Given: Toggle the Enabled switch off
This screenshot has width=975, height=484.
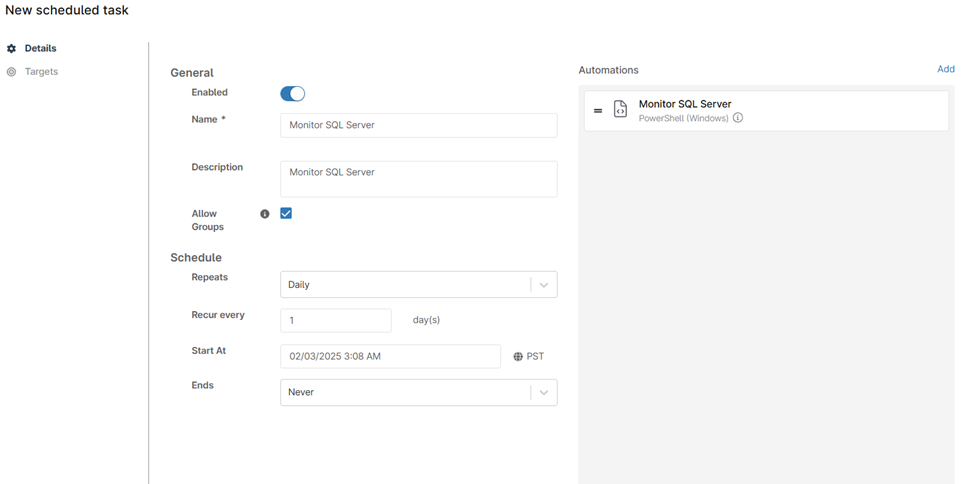Looking at the screenshot, I should [293, 93].
